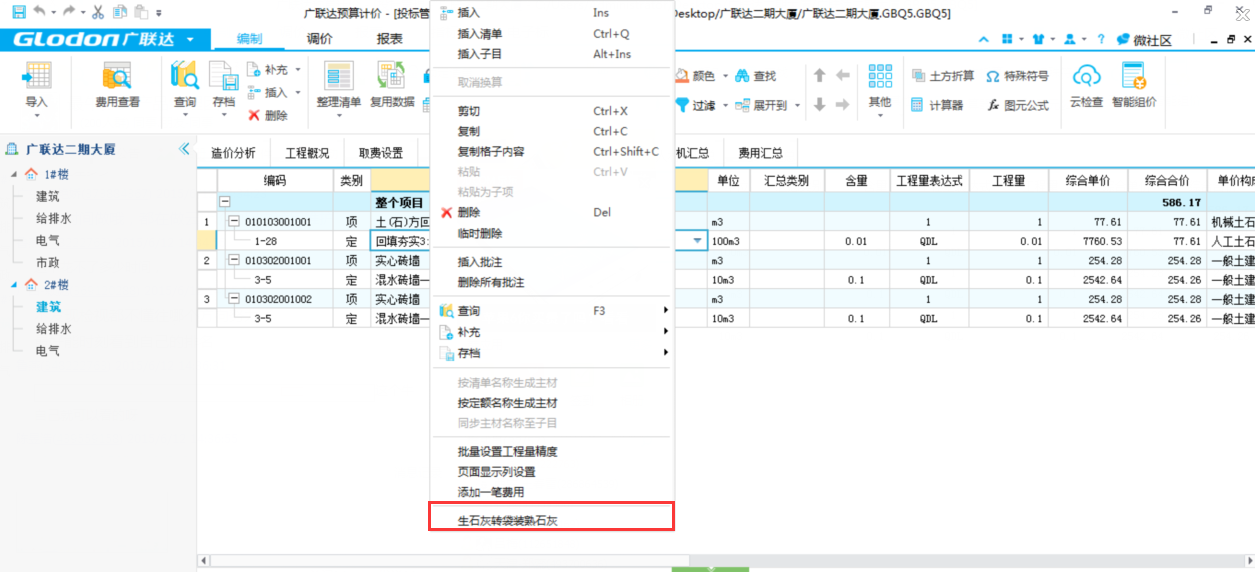
Task: Choose 插入清单 from context menu
Action: click(480, 34)
